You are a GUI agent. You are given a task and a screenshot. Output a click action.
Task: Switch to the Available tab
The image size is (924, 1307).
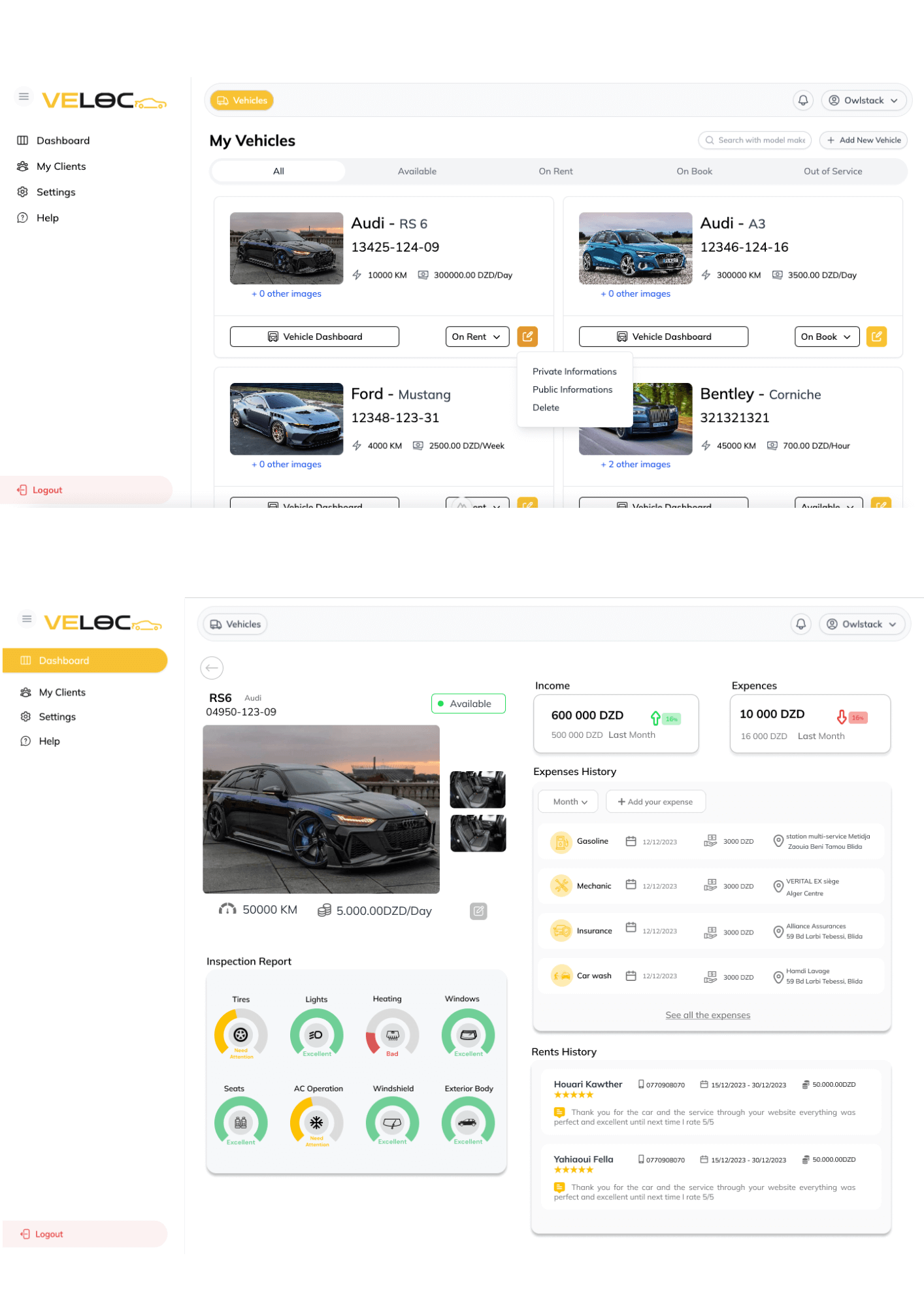(x=417, y=171)
